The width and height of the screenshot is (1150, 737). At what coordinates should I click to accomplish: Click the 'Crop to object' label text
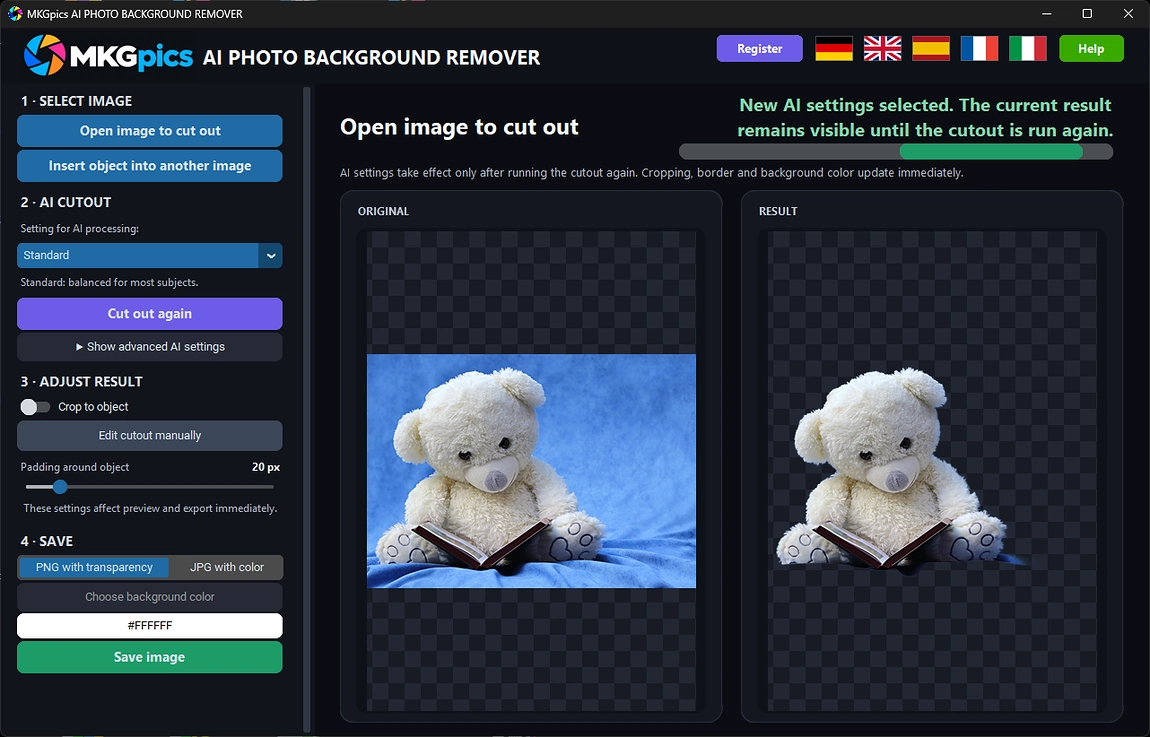pos(93,407)
